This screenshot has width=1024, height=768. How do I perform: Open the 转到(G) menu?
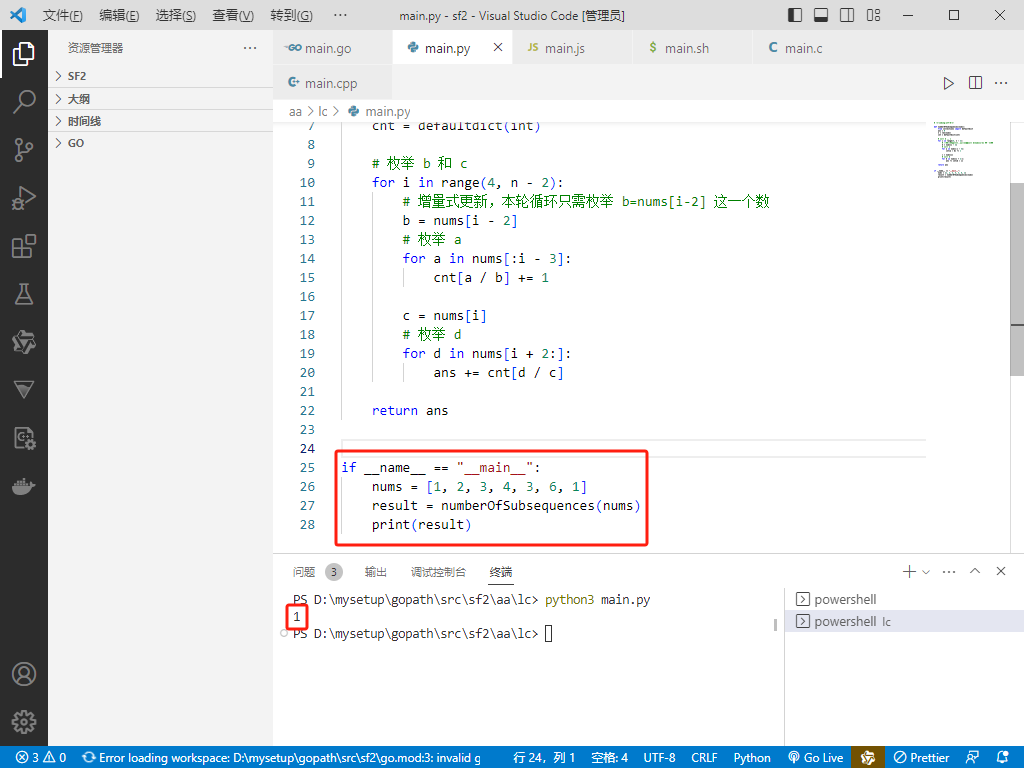(291, 15)
